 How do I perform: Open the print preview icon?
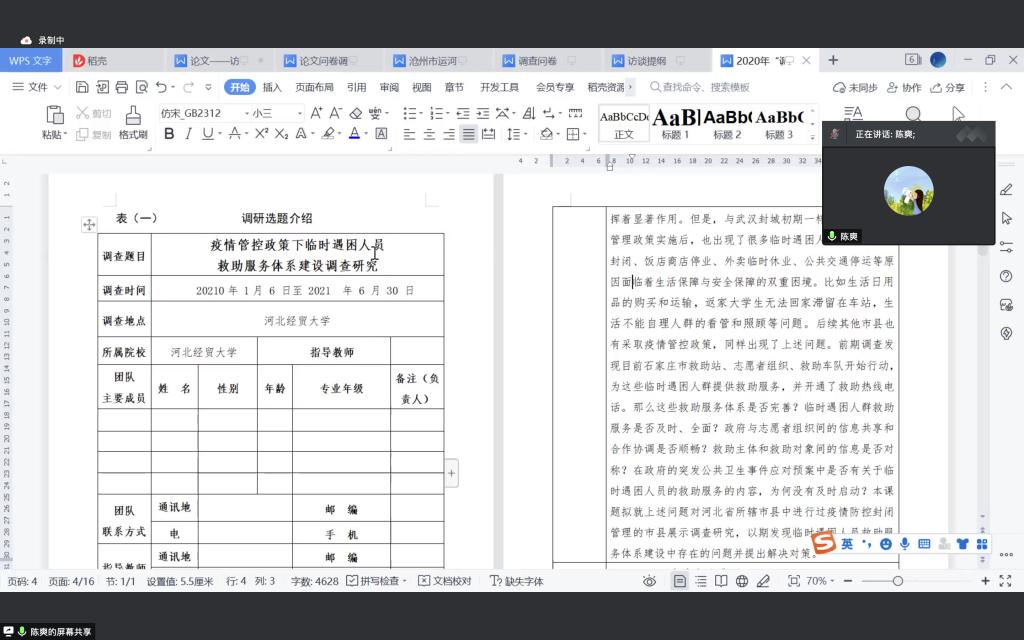[141, 87]
